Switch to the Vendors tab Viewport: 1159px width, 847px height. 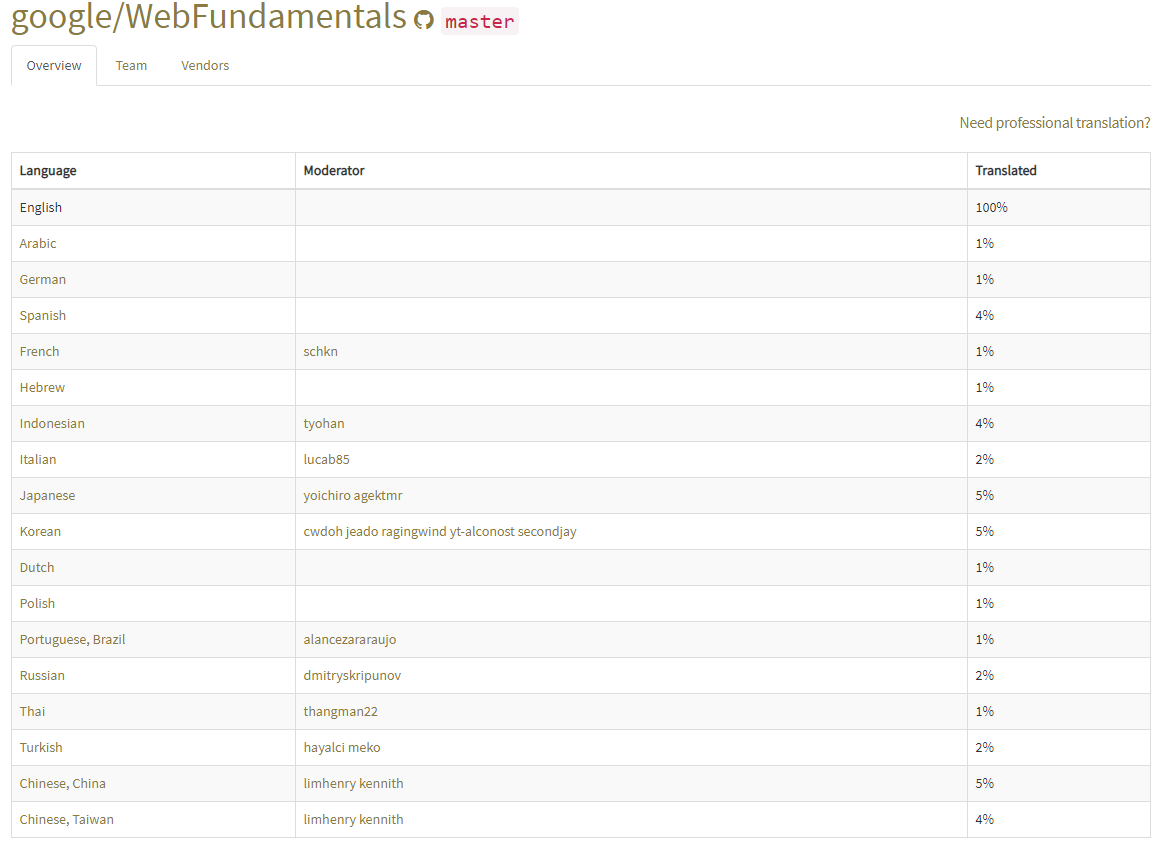[205, 66]
